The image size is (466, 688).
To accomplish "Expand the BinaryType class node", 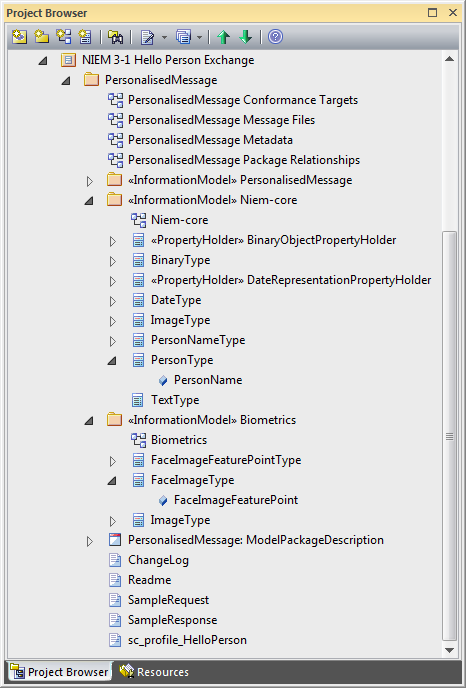I will (x=113, y=261).
